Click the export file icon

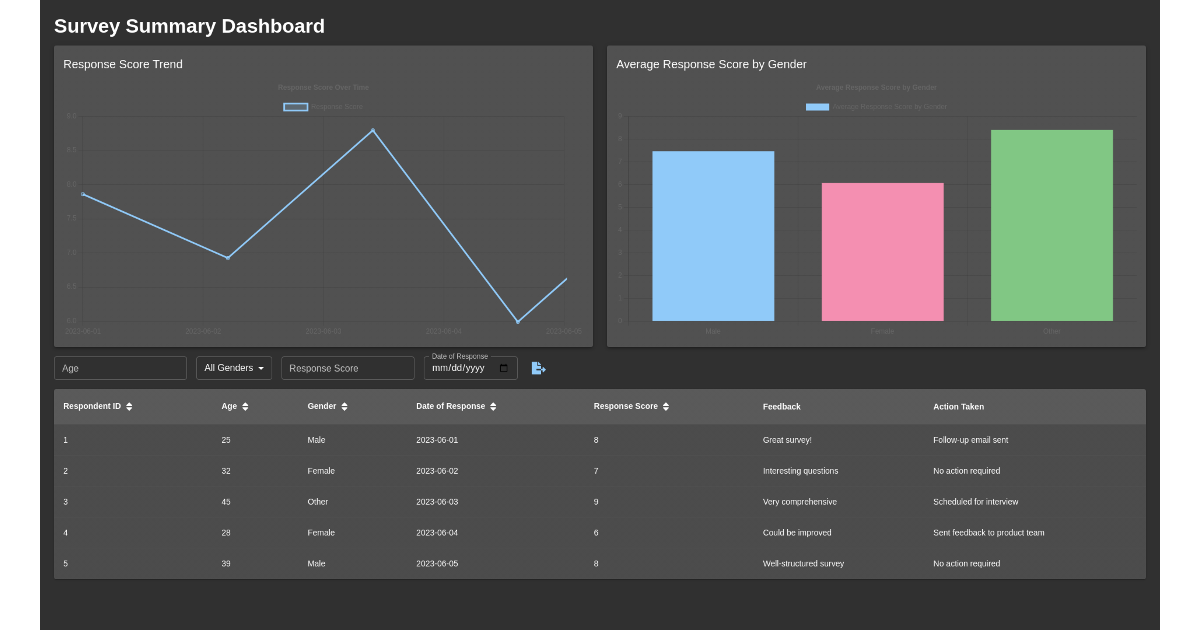click(x=538, y=368)
